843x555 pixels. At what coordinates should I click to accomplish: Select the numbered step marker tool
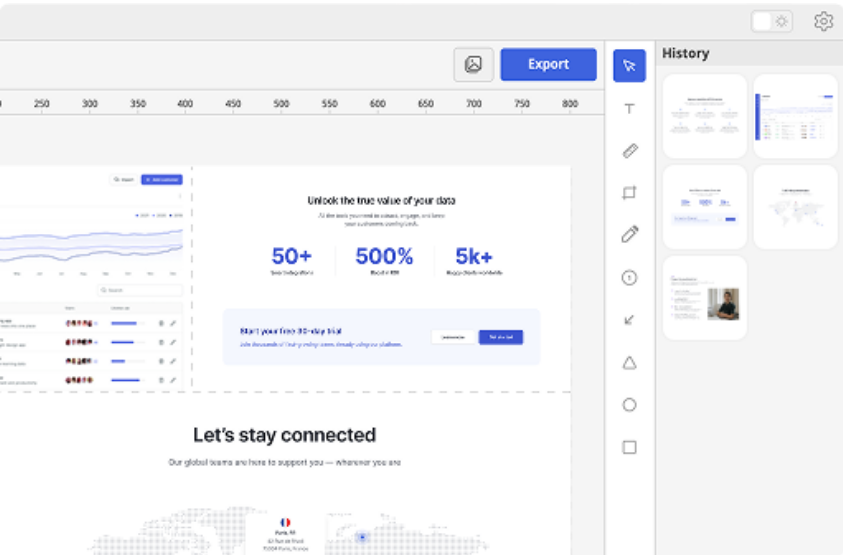point(629,278)
